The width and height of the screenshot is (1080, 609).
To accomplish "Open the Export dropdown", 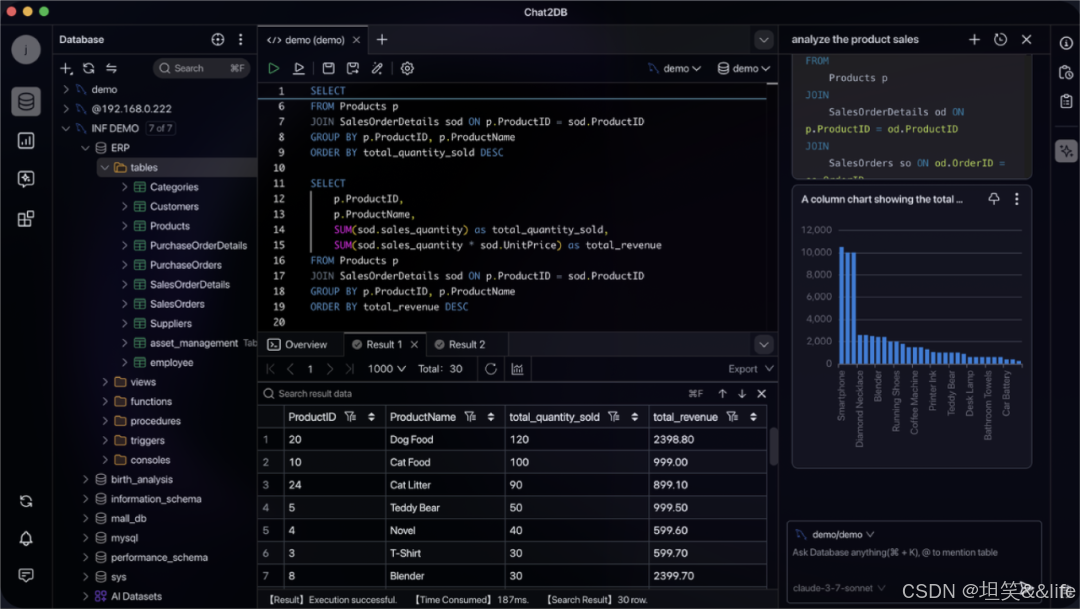I will (x=751, y=369).
